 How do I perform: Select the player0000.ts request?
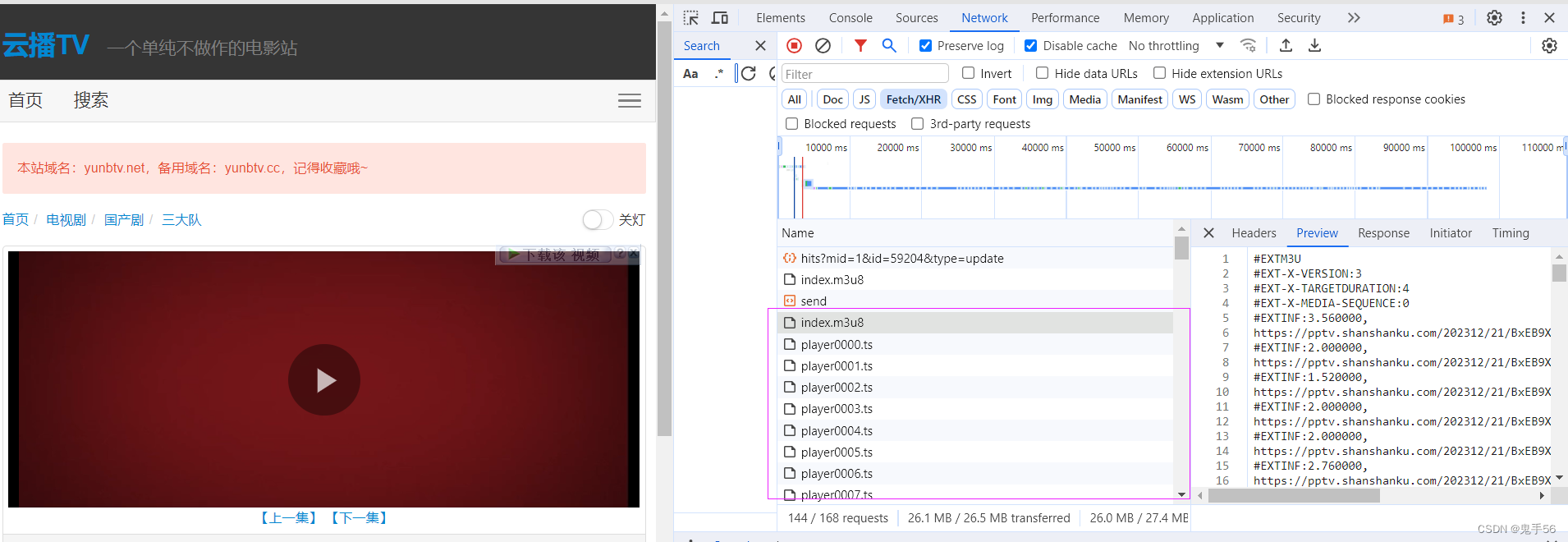975,344
